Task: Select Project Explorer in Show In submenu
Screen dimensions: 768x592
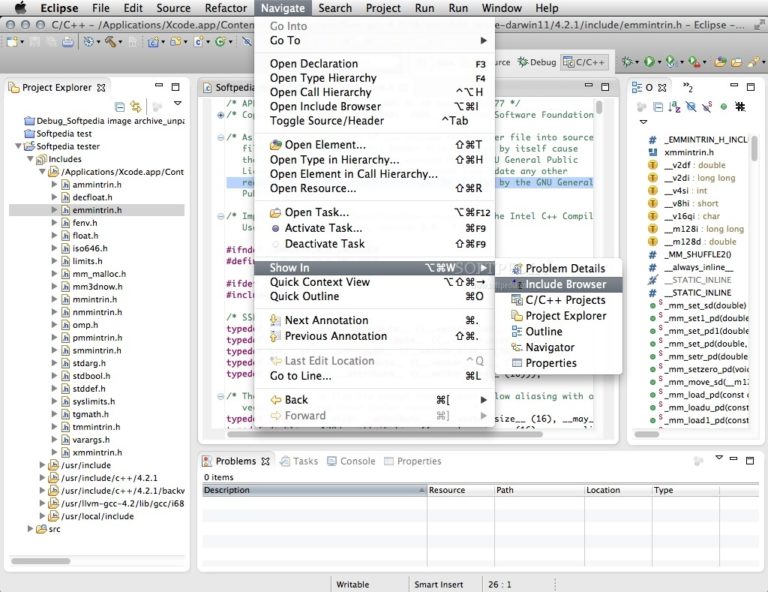Action: point(559,316)
